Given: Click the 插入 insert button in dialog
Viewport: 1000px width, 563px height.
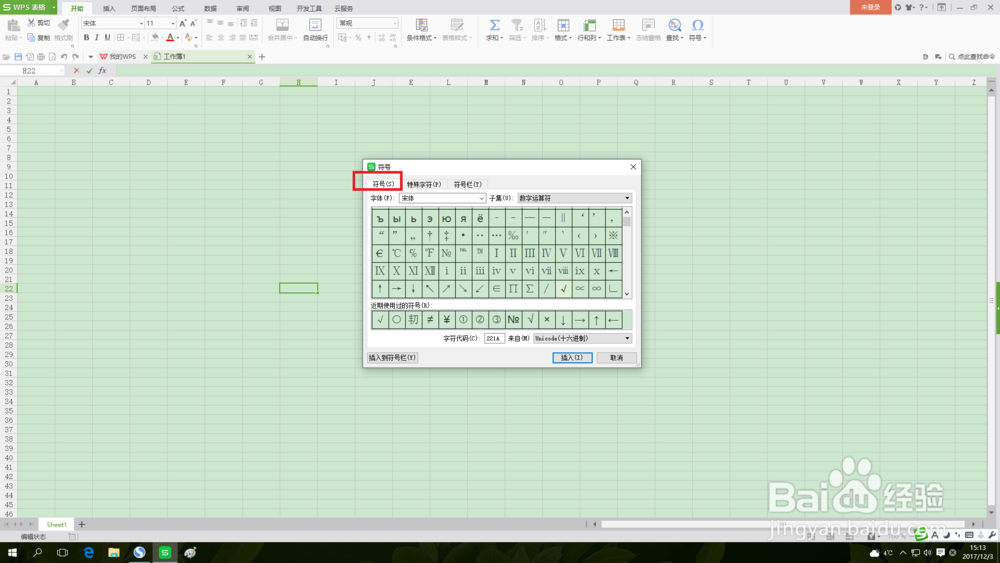Looking at the screenshot, I should pyautogui.click(x=572, y=358).
